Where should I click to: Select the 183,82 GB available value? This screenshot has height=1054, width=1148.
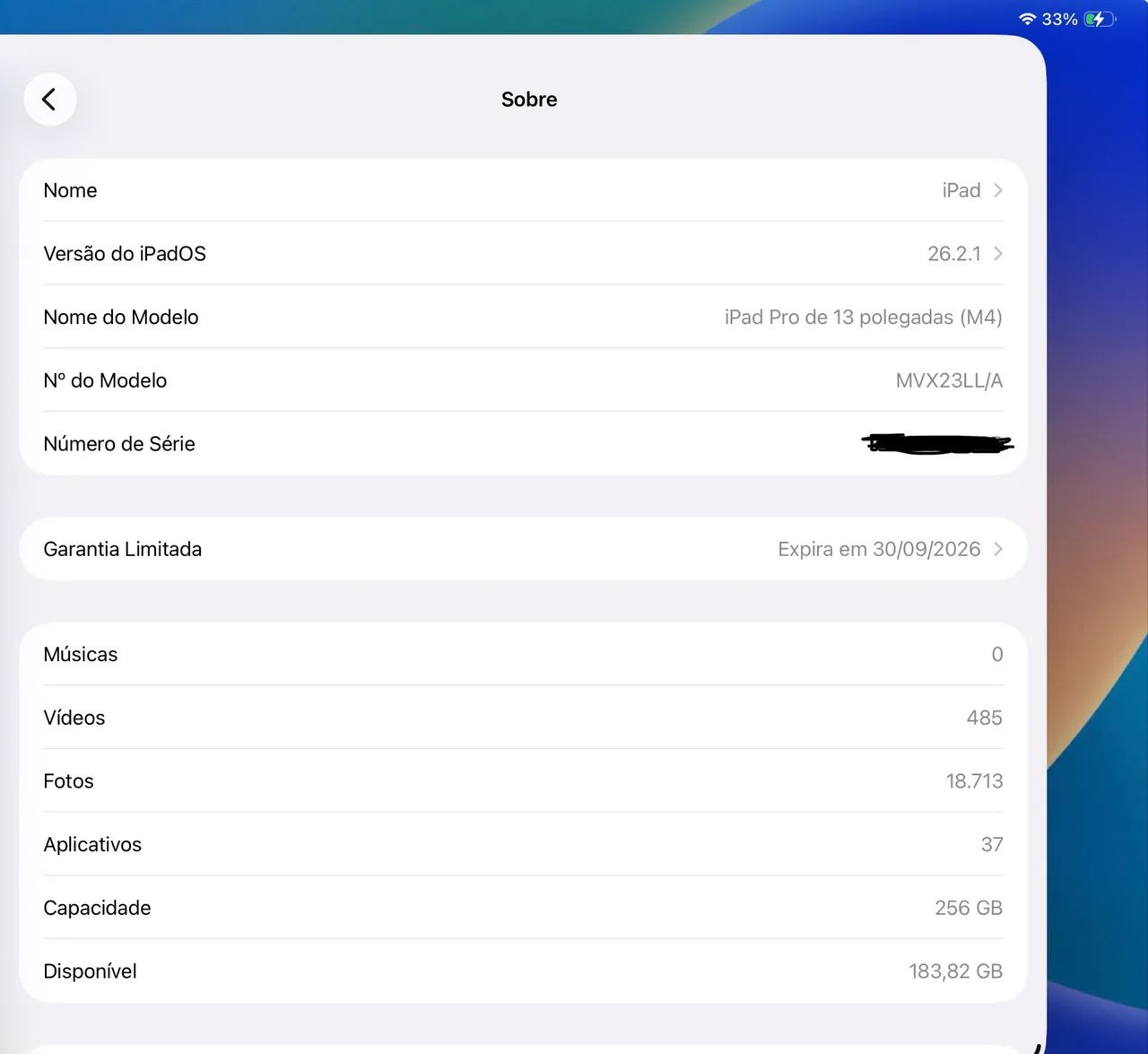tap(956, 971)
